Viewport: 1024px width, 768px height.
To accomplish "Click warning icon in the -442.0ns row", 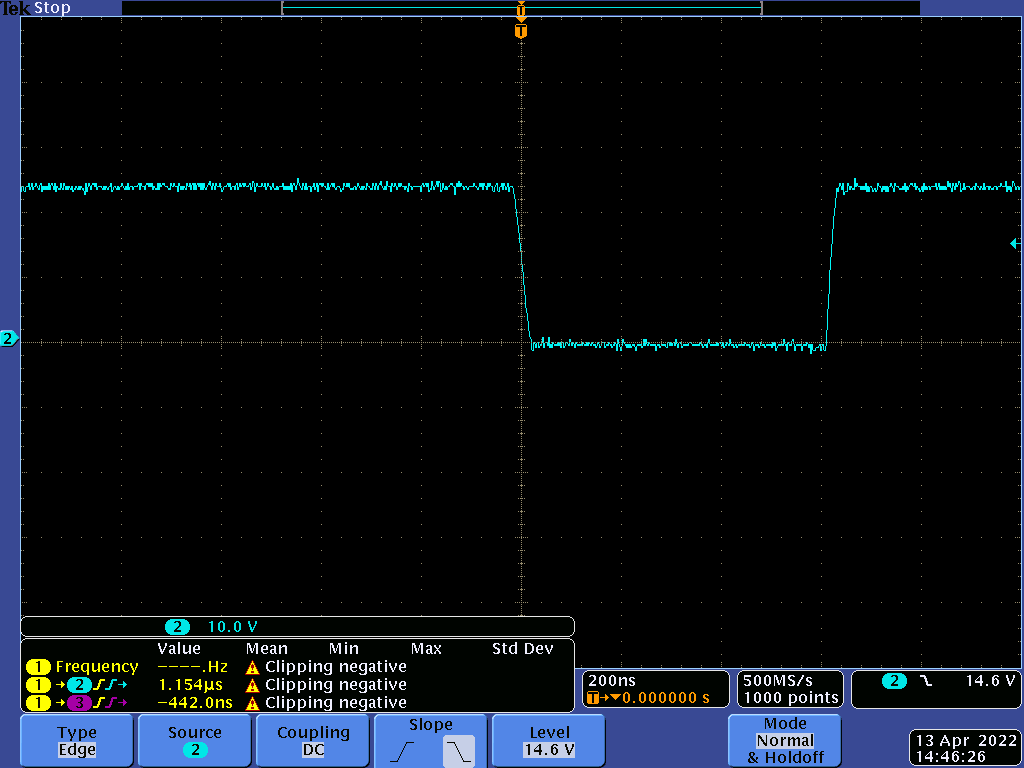I will pyautogui.click(x=252, y=703).
